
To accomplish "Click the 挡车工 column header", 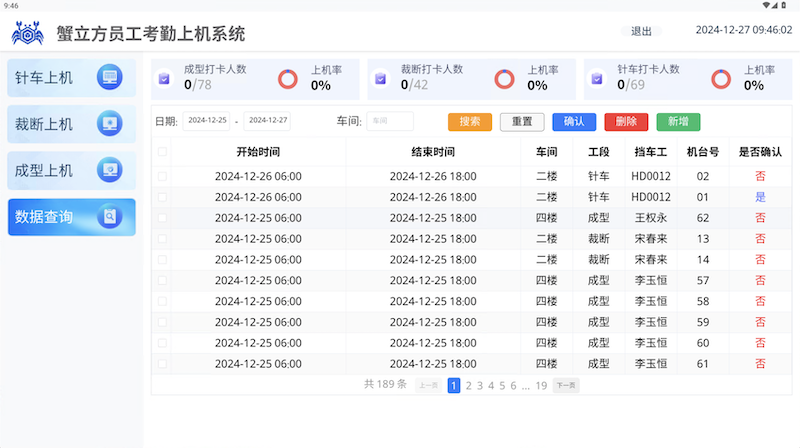I will coord(651,152).
